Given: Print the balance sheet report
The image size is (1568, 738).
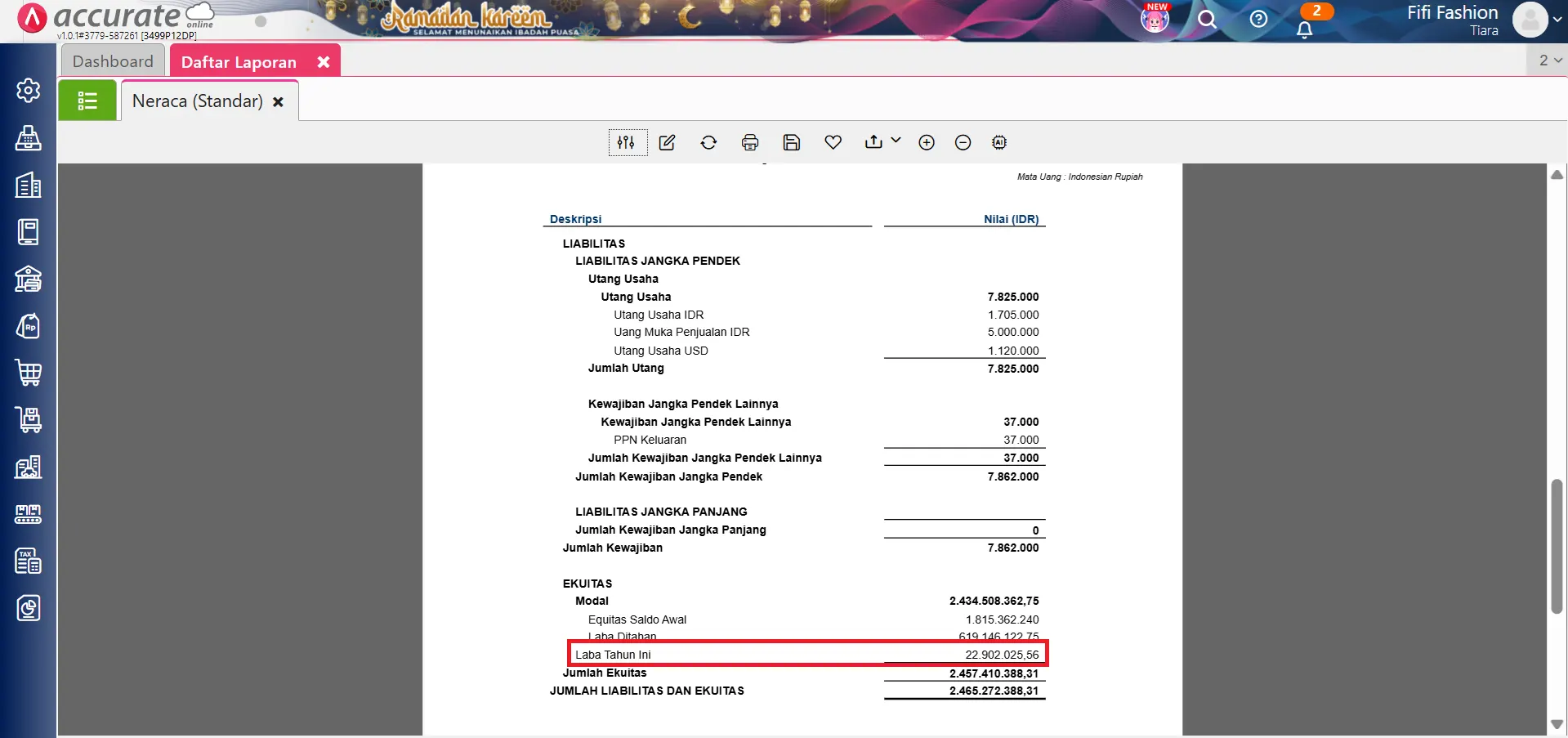Looking at the screenshot, I should pyautogui.click(x=749, y=142).
